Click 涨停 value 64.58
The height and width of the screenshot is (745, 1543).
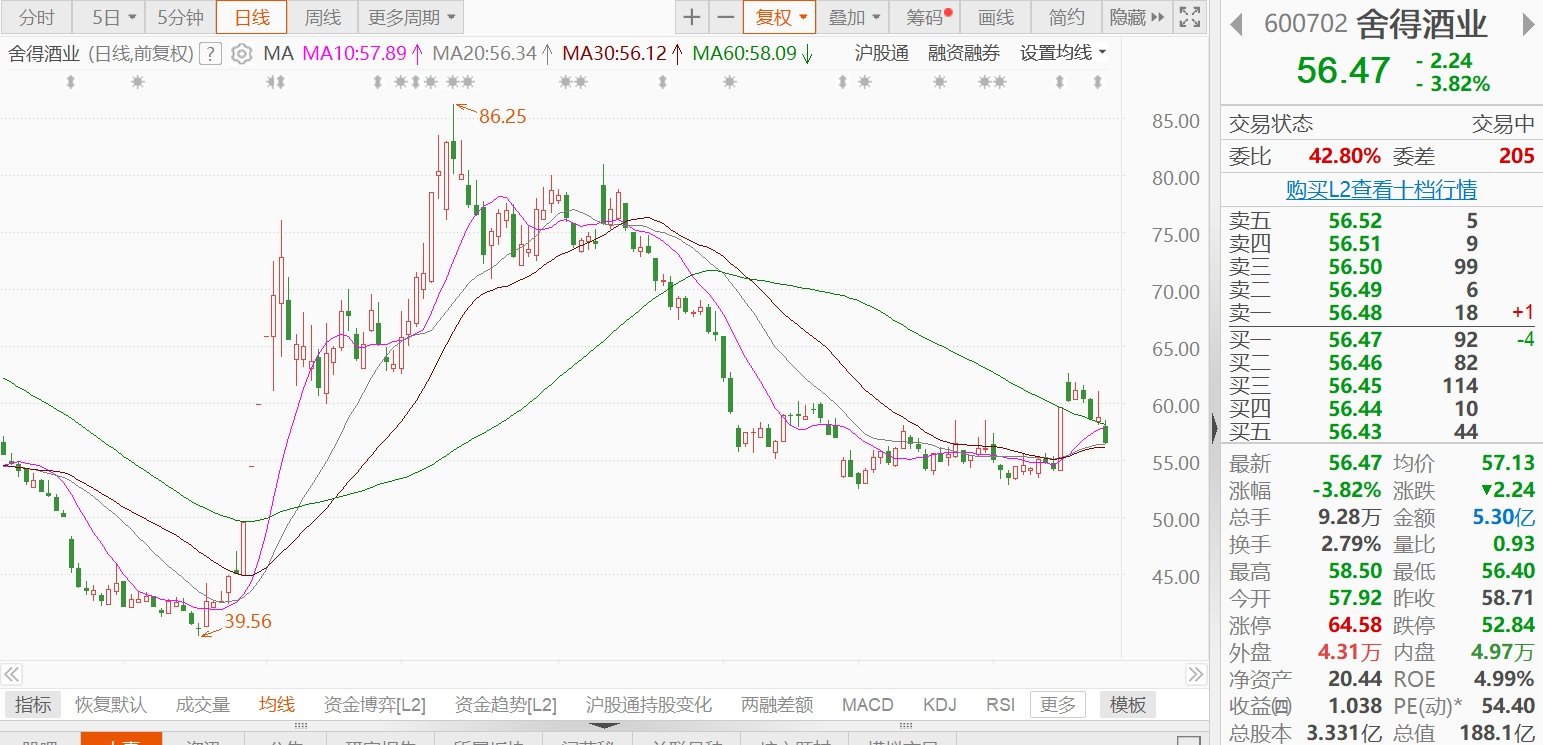[x=1353, y=625]
